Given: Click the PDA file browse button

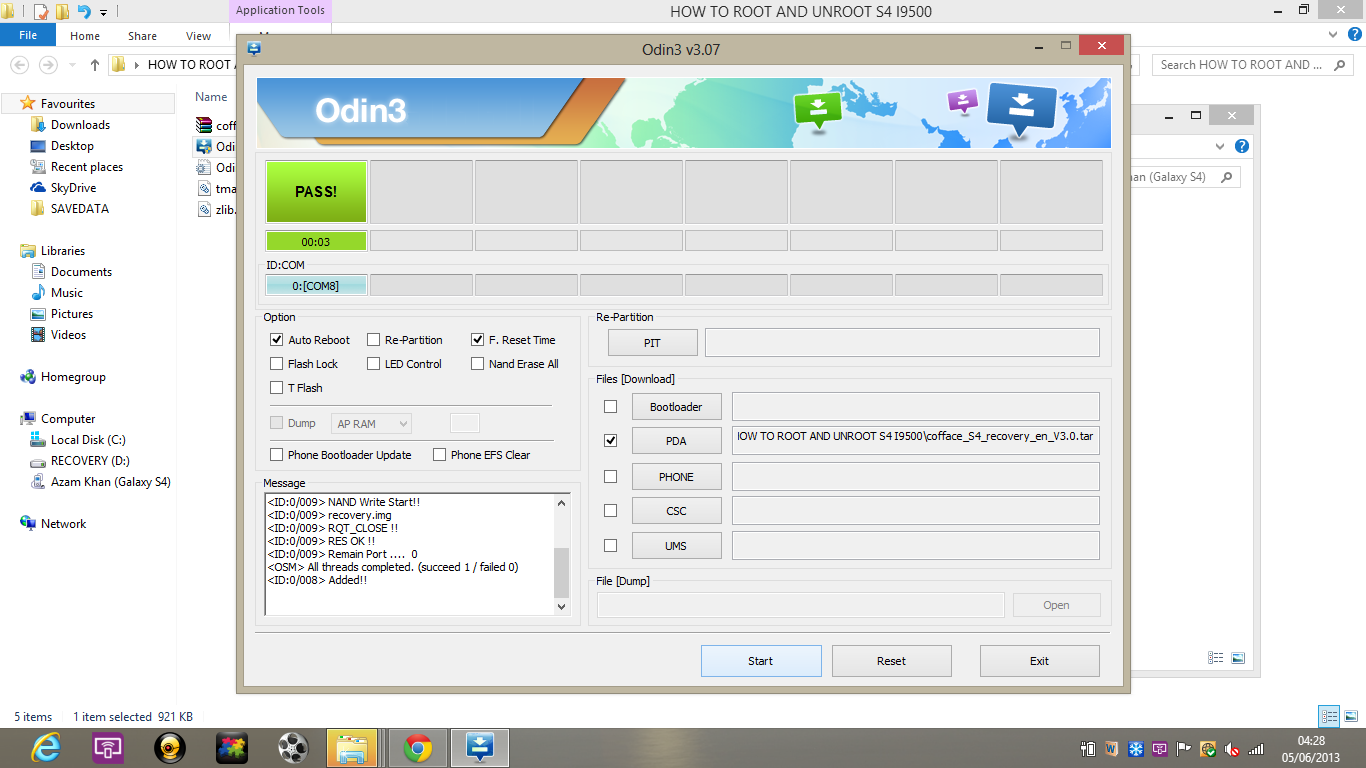Looking at the screenshot, I should tap(676, 441).
